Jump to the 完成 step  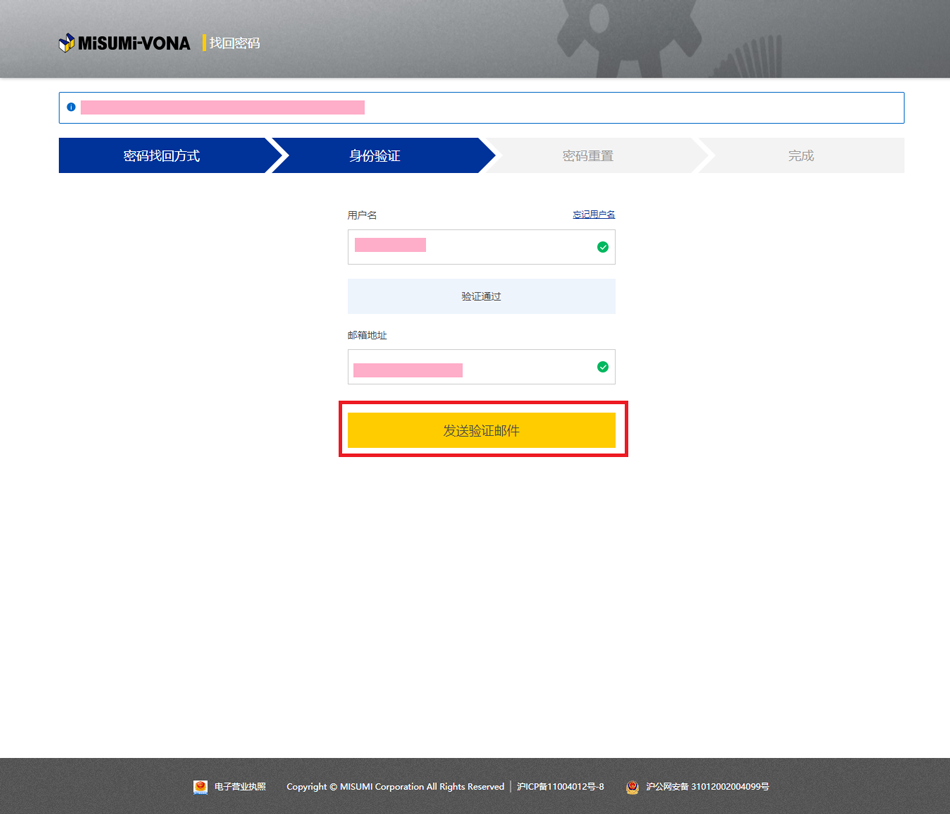click(x=801, y=156)
